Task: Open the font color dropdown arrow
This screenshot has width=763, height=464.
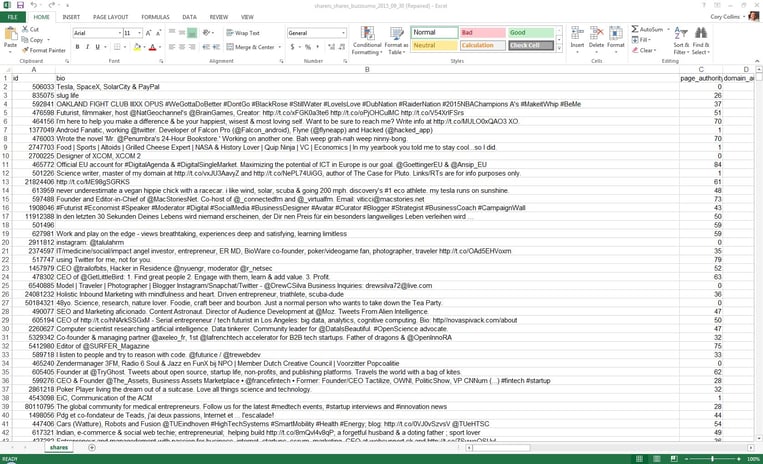Action: pos(160,47)
